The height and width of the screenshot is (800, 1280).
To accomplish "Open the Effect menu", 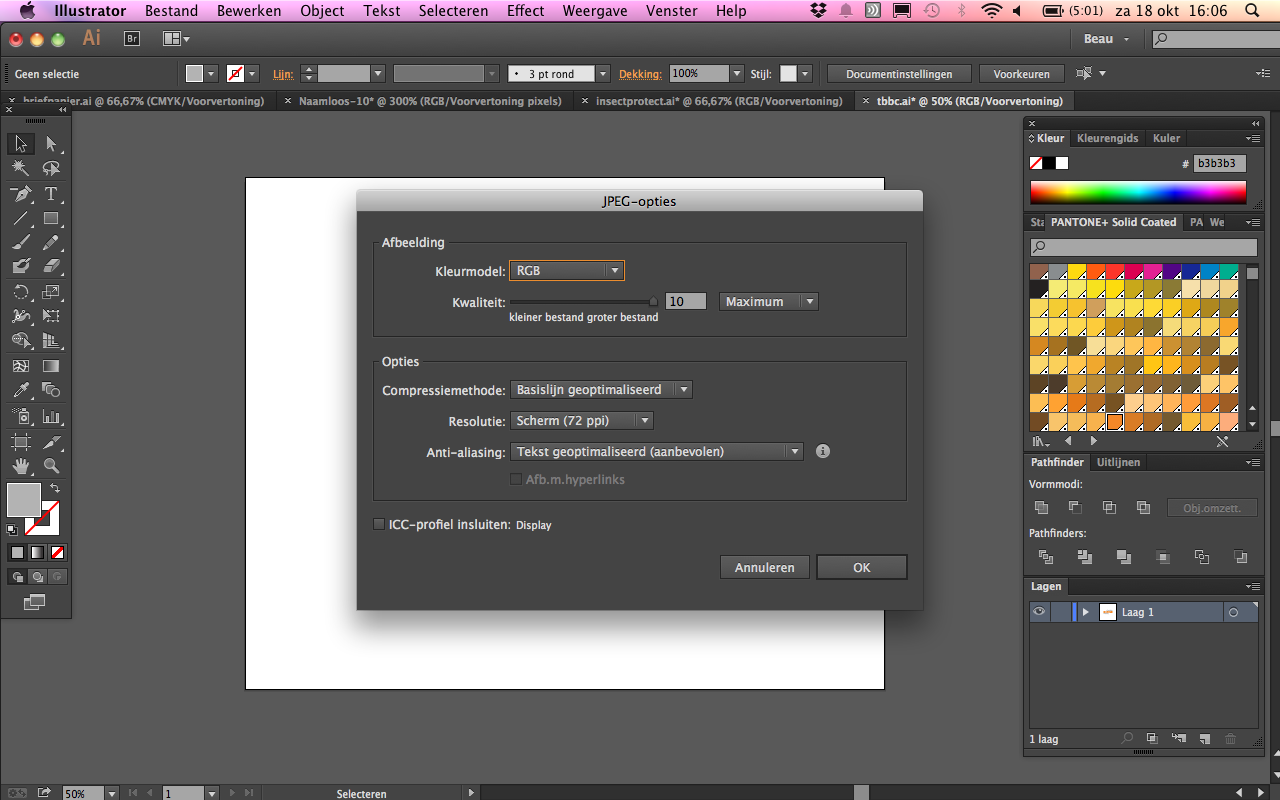I will coord(525,11).
